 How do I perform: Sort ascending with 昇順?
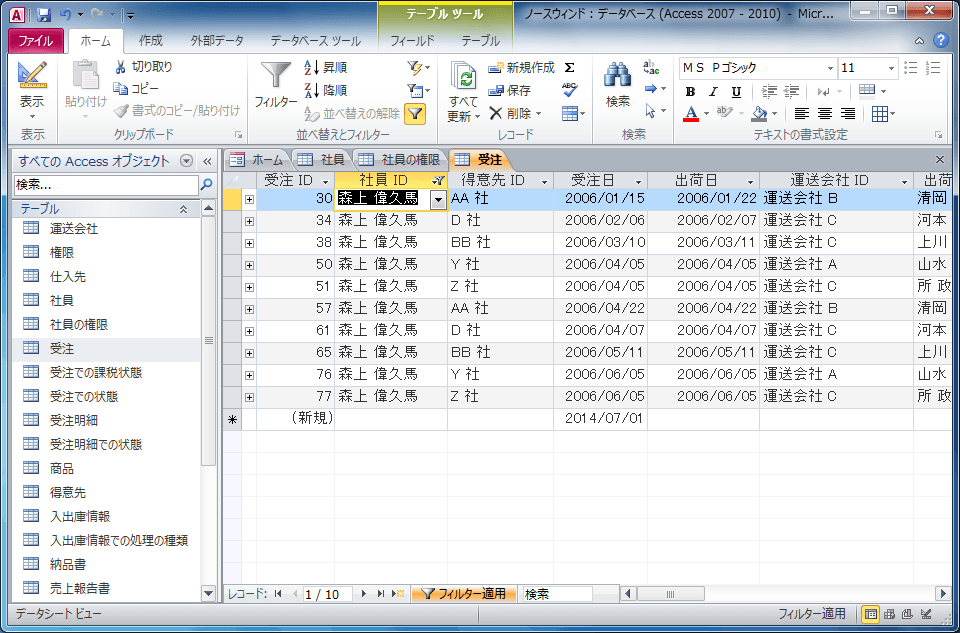326,67
